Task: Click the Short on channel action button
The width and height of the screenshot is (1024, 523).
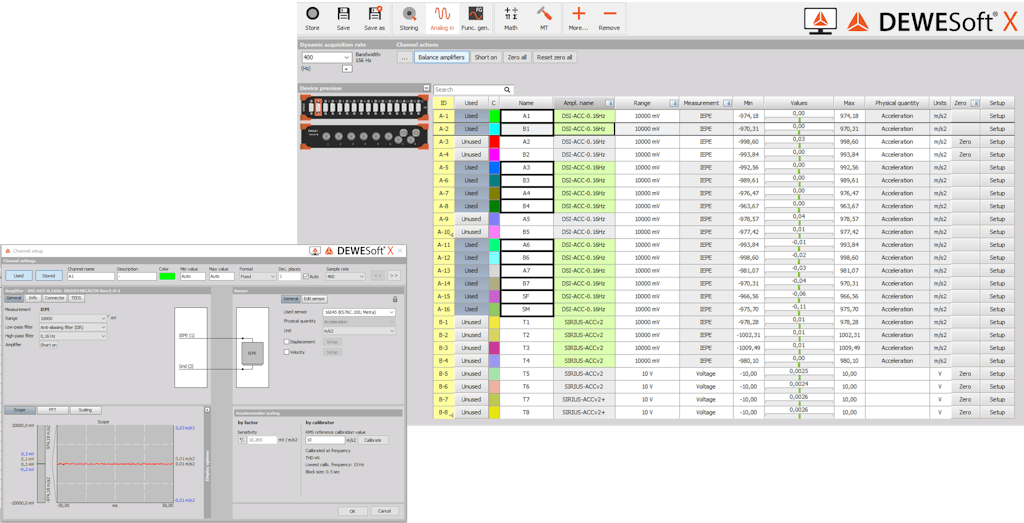Action: [486, 57]
